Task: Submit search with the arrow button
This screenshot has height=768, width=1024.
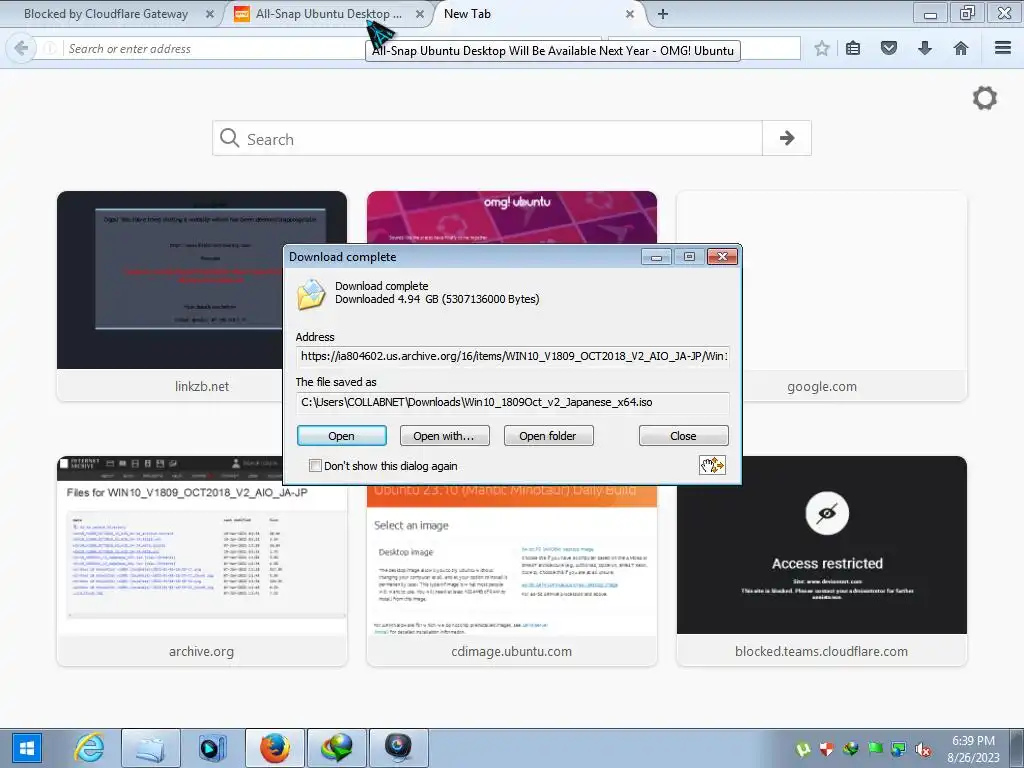Action: pos(787,138)
